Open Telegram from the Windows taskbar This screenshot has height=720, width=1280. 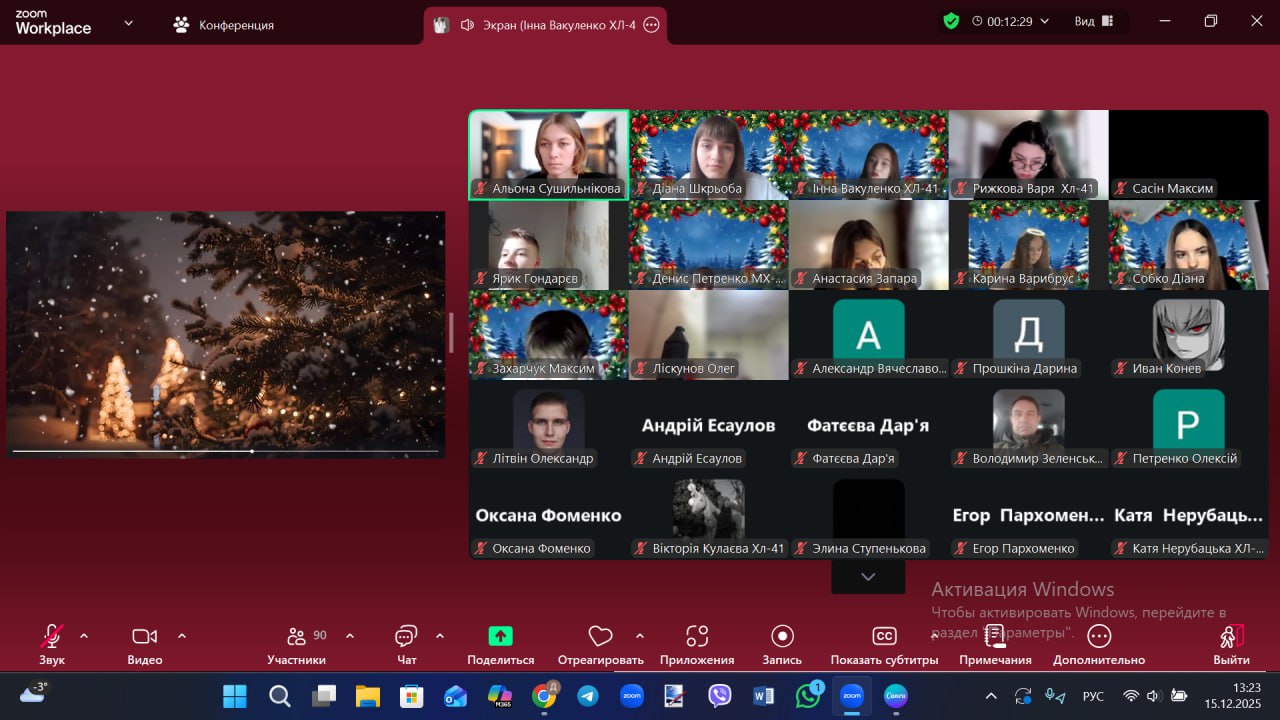(x=588, y=696)
